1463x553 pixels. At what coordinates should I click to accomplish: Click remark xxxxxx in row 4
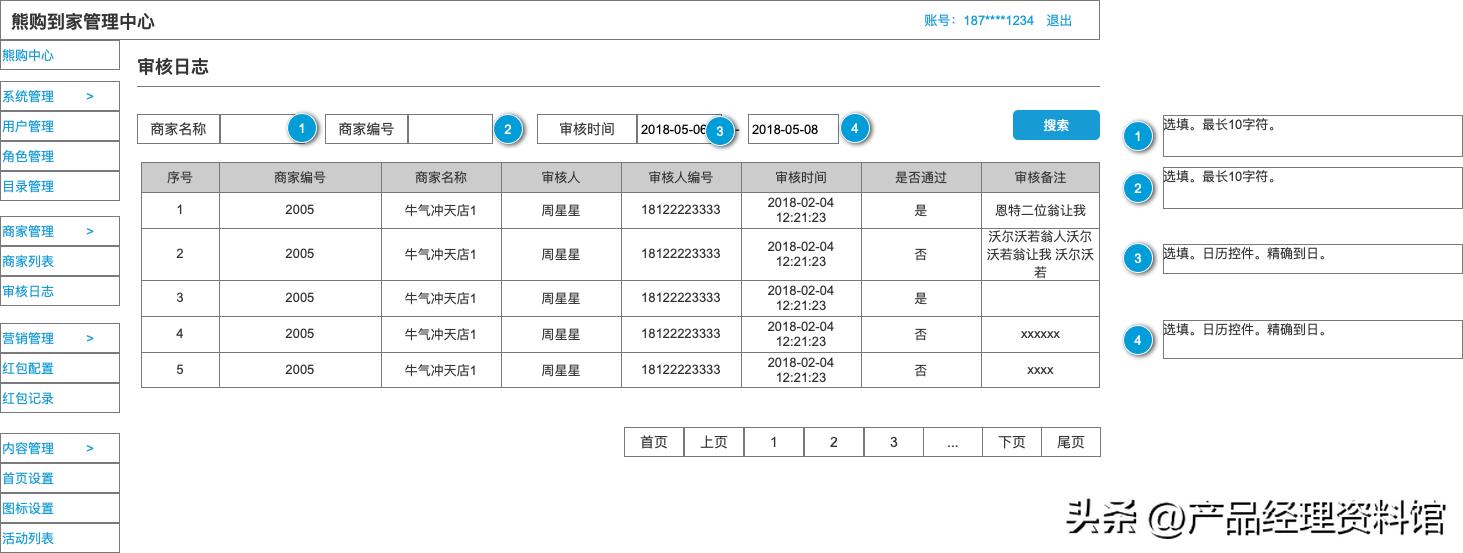pyautogui.click(x=1040, y=334)
